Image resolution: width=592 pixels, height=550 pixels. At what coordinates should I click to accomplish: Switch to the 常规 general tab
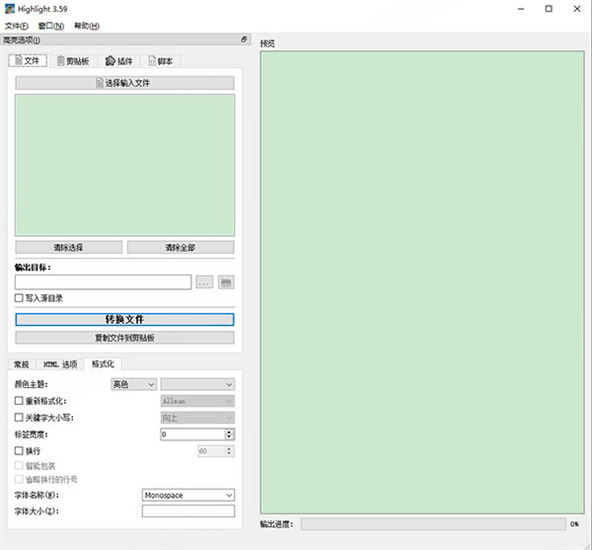point(22,364)
